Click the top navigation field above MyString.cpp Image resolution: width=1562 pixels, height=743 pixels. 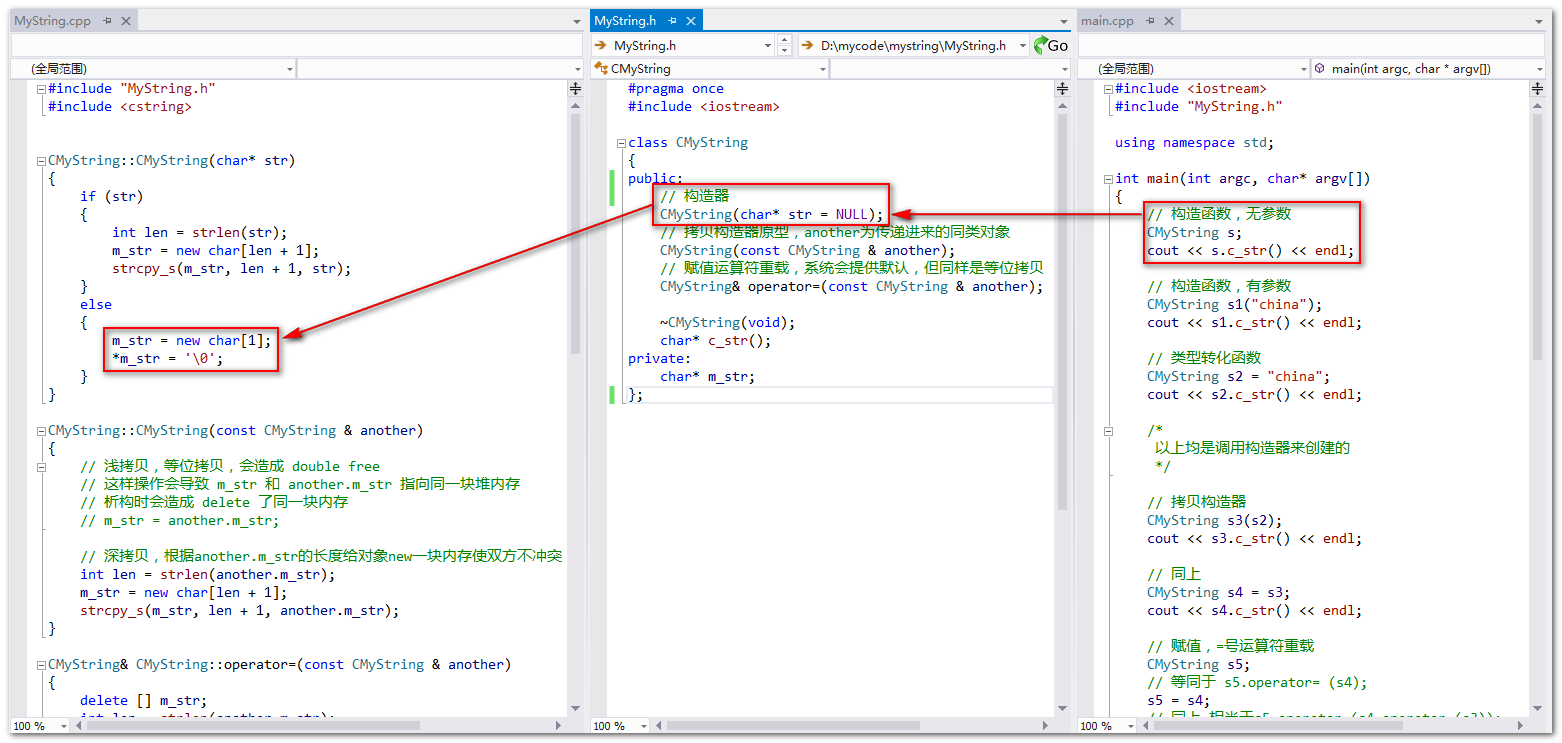point(297,45)
